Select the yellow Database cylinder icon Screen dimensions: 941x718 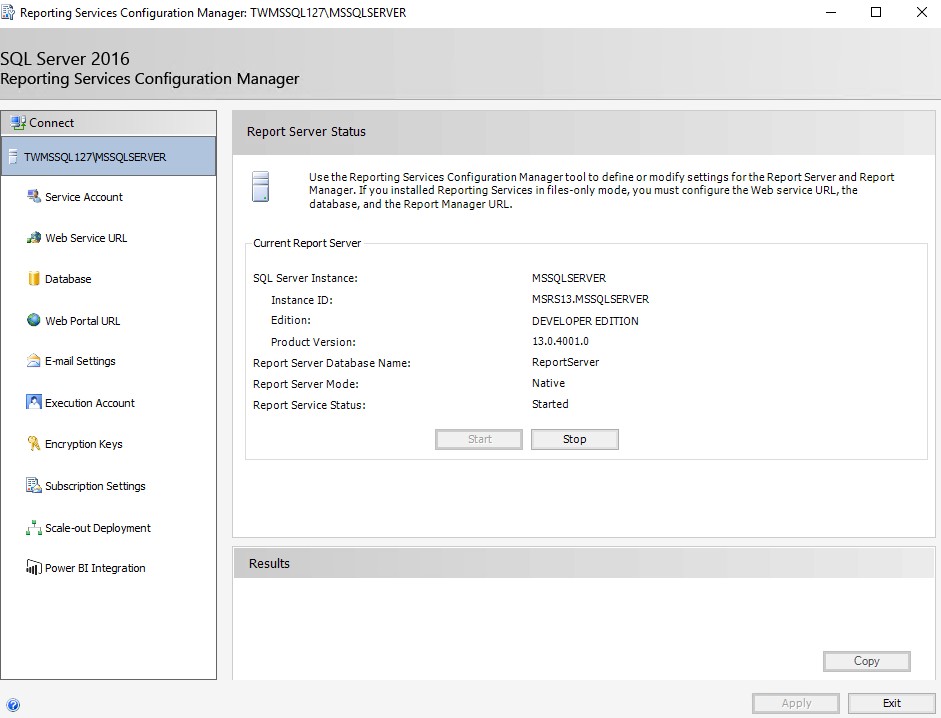[x=34, y=278]
